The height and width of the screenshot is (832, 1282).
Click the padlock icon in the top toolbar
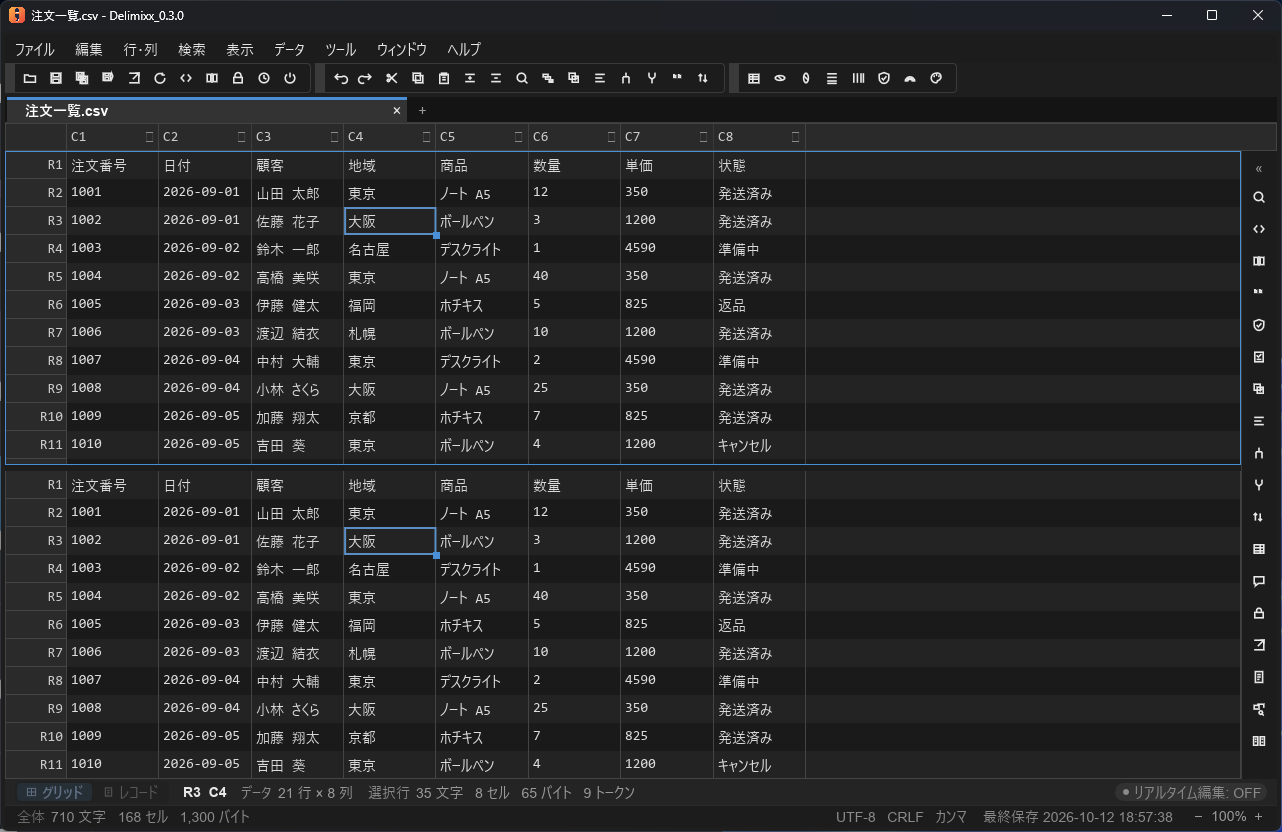point(238,78)
